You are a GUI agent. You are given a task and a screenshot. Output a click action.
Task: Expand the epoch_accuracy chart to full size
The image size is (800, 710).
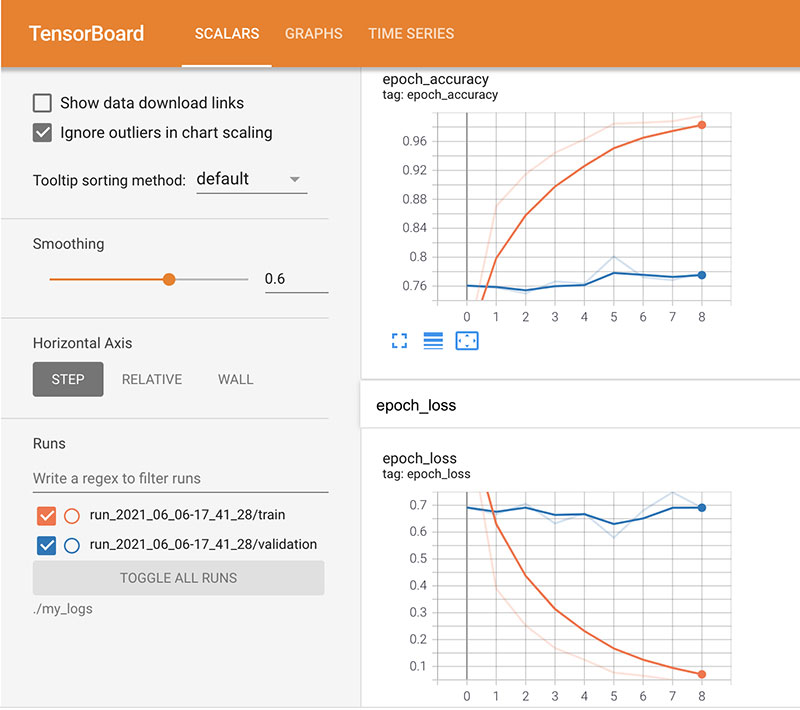[x=400, y=341]
